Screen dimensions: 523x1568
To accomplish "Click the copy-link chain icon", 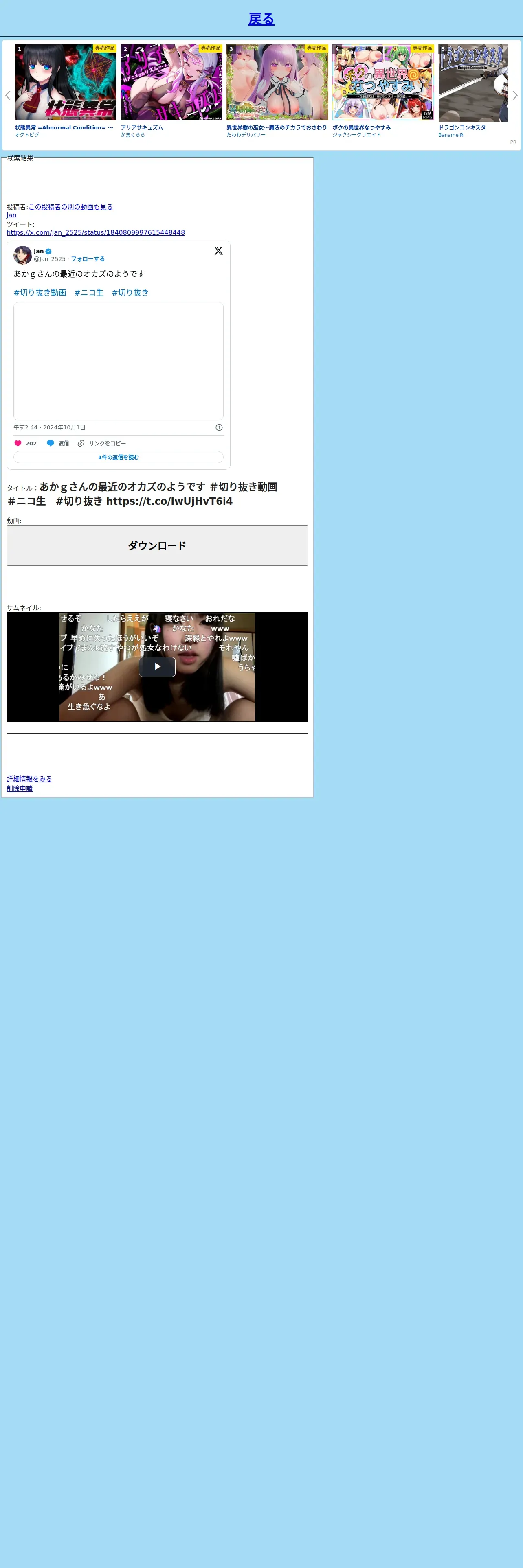I will click(81, 444).
